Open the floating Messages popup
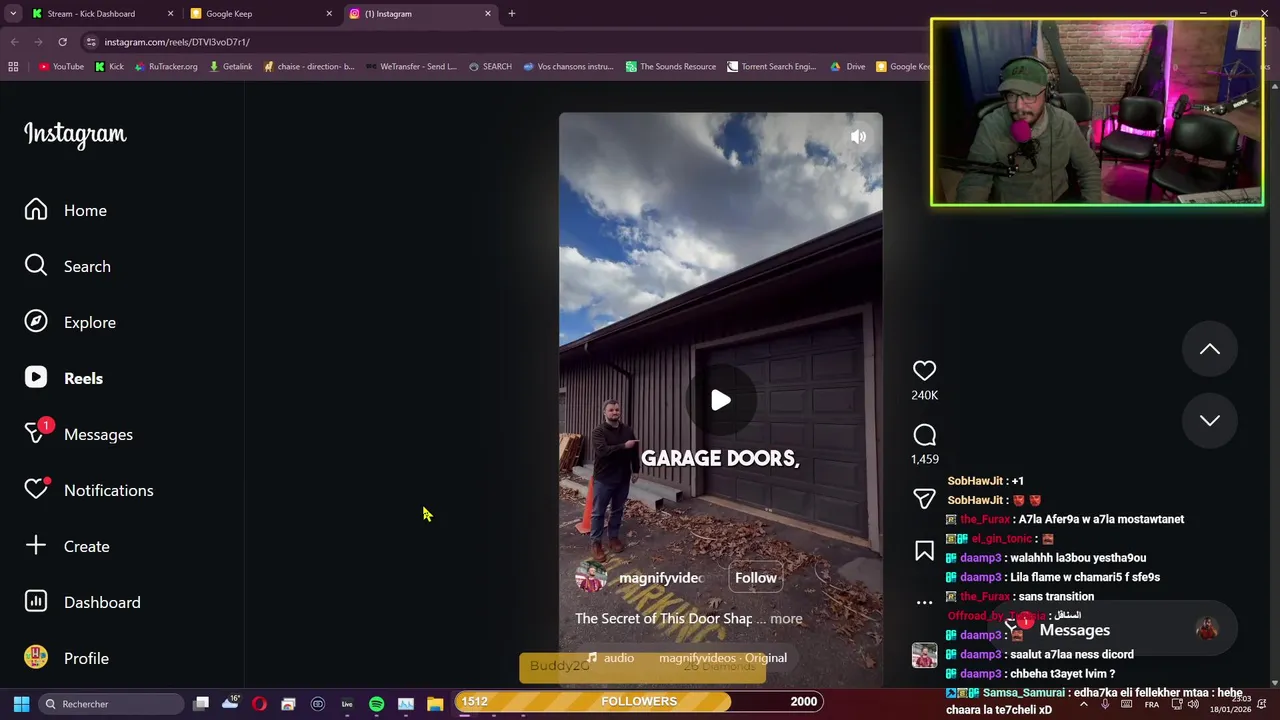The height and width of the screenshot is (720, 1280). click(x=1112, y=630)
